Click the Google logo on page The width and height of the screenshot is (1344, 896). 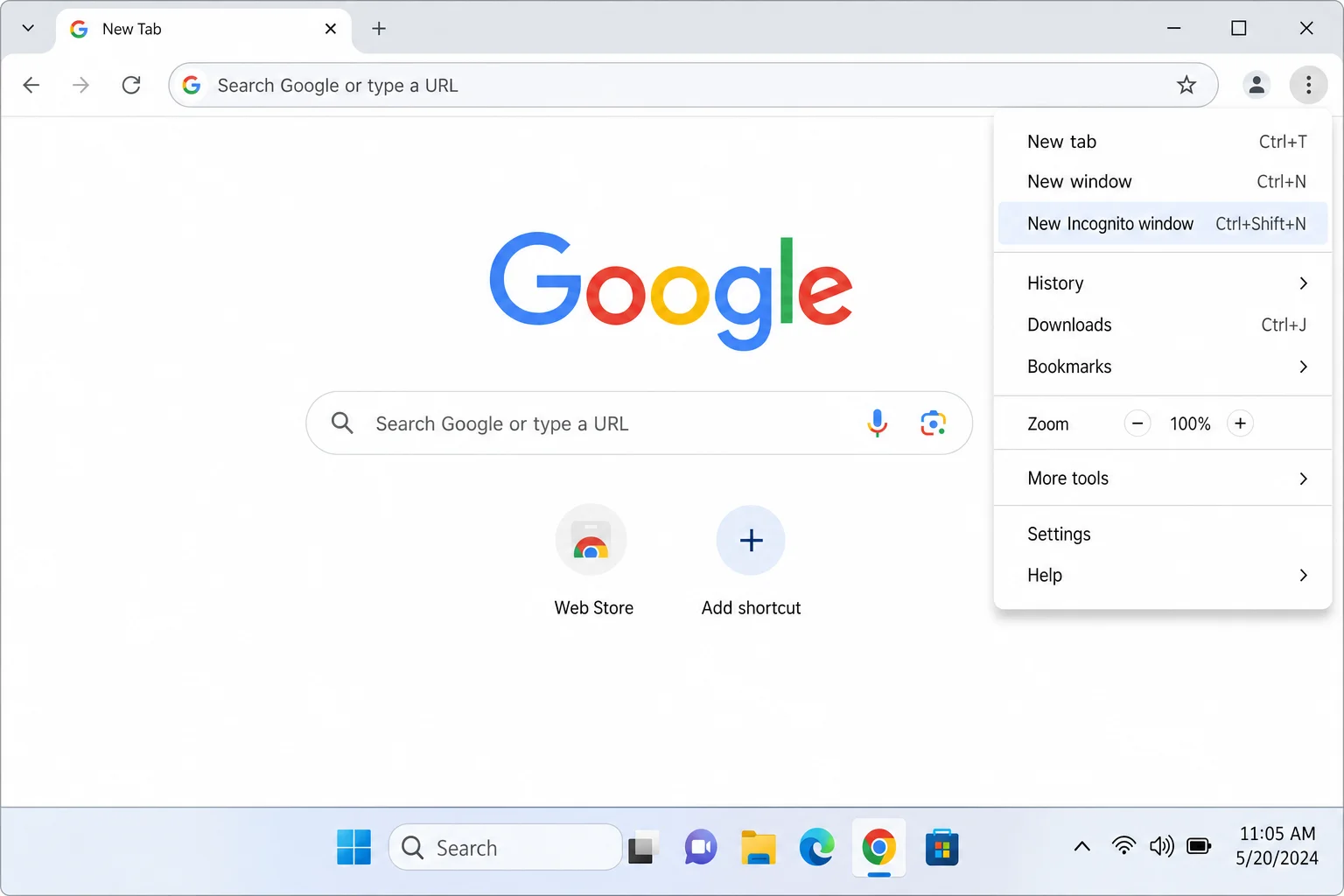(671, 291)
